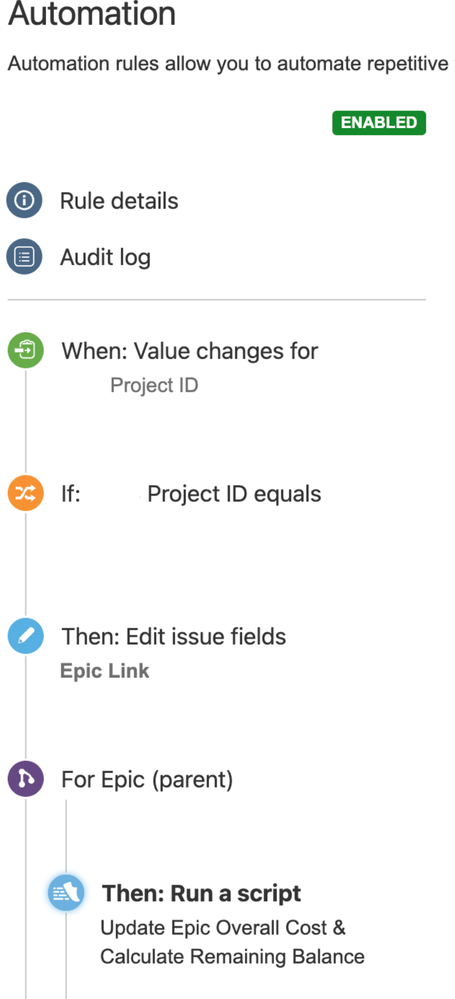Click the Automation page heading
The height and width of the screenshot is (999, 455).
click(x=92, y=14)
